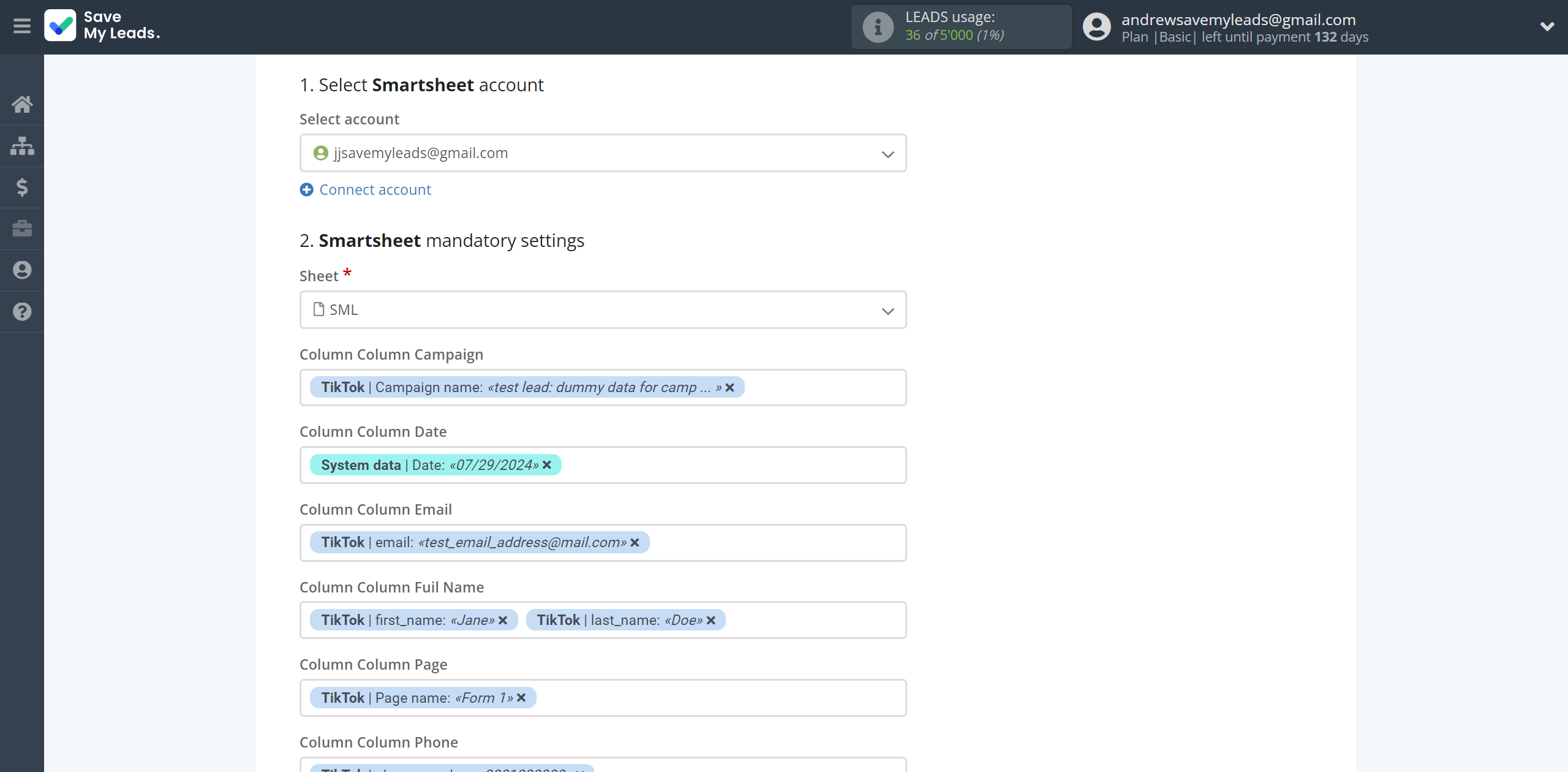Remove the last_name Doe tag
The image size is (1568, 772).
pyautogui.click(x=711, y=621)
